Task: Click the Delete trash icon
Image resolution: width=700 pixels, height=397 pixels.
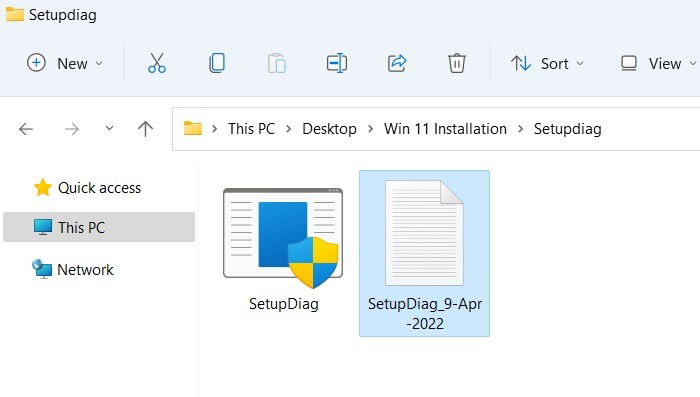Action: click(x=457, y=63)
